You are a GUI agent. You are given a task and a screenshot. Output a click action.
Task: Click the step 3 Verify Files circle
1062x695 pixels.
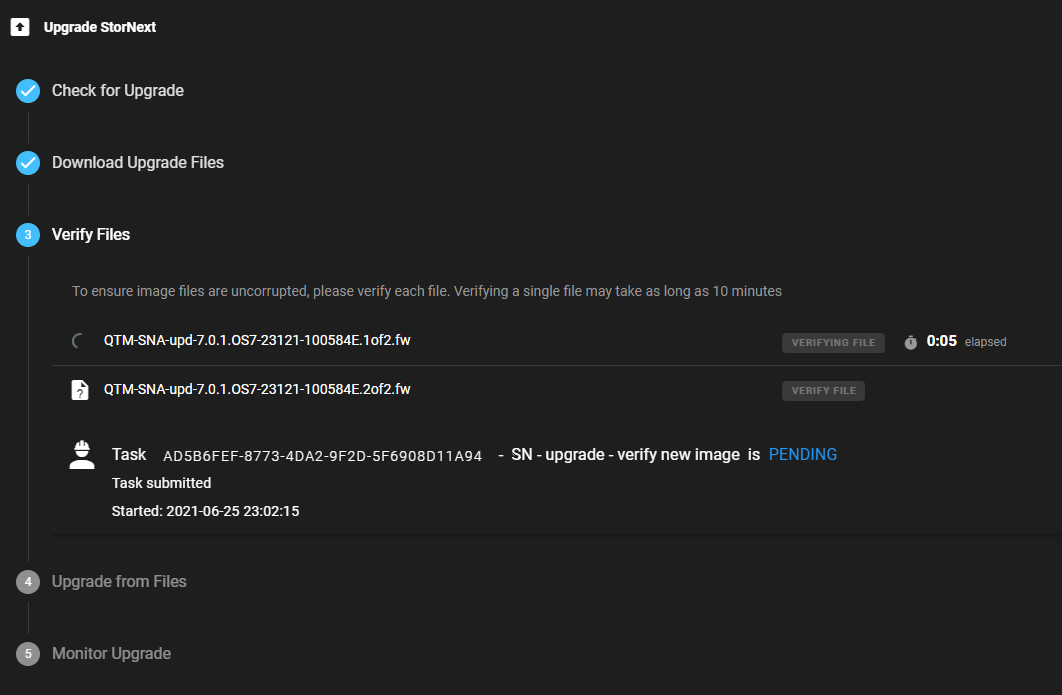point(28,234)
